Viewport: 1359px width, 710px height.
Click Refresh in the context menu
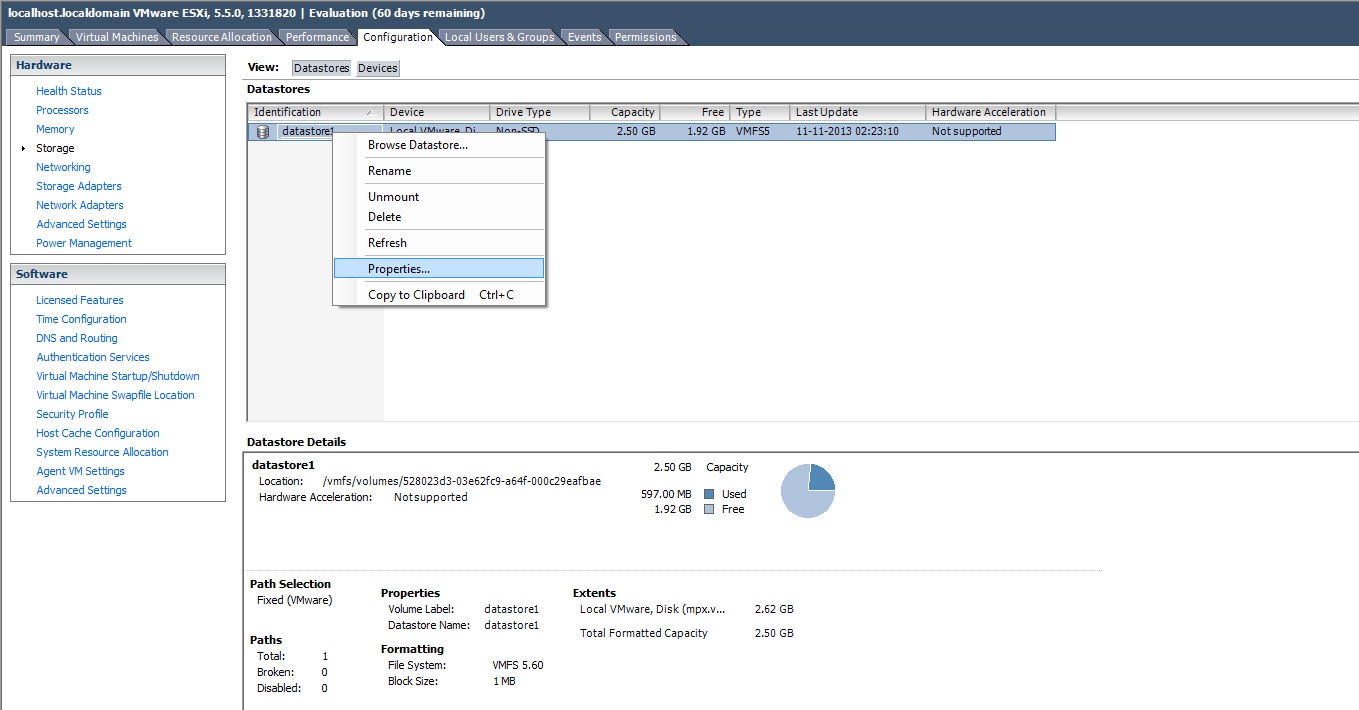coord(440,243)
